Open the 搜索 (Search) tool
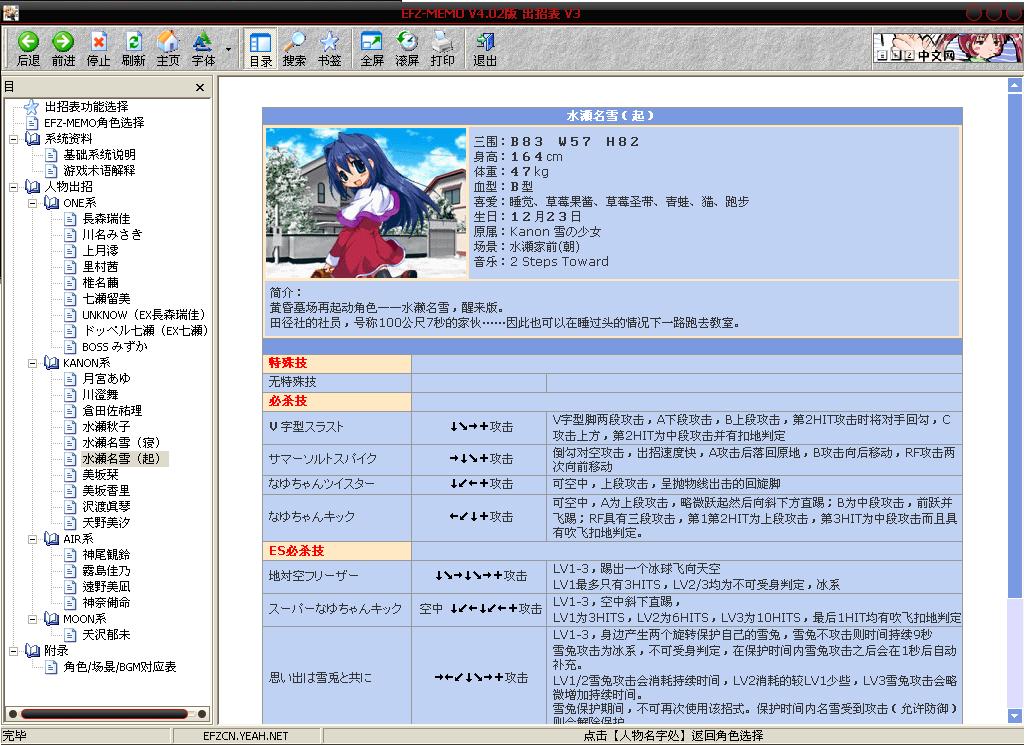Screen dimensions: 1029x745 [294, 49]
